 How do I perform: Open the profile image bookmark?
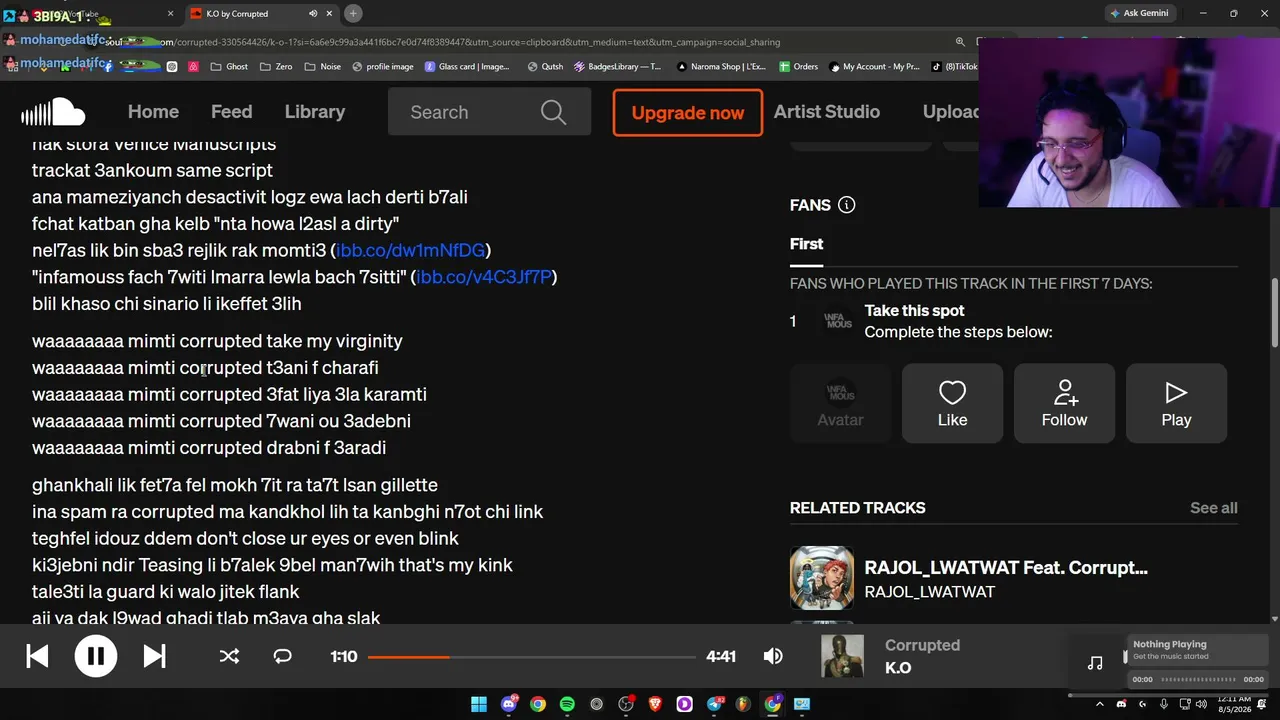click(382, 67)
